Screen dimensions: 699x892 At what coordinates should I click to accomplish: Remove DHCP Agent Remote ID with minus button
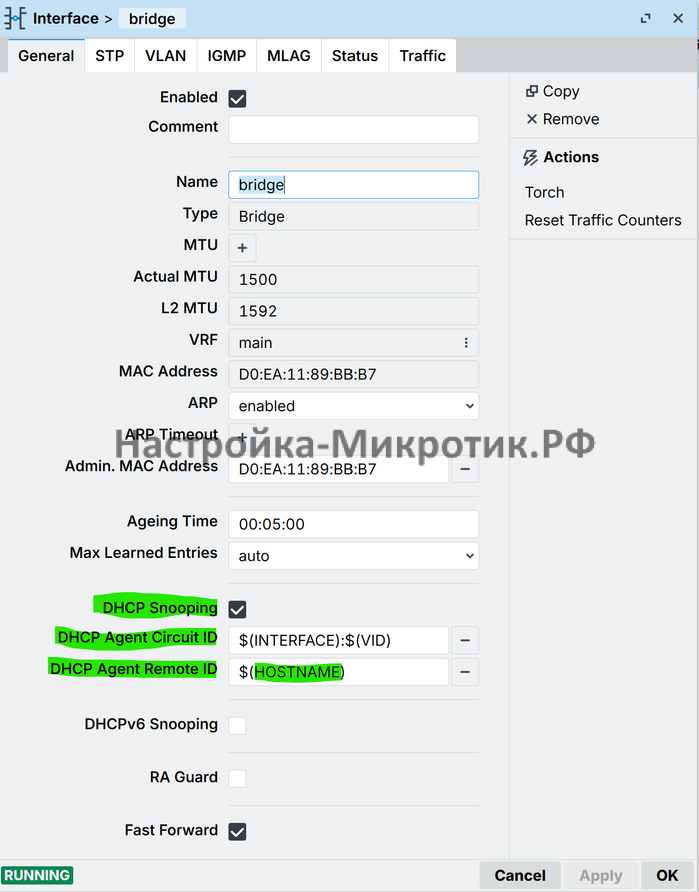[x=465, y=672]
